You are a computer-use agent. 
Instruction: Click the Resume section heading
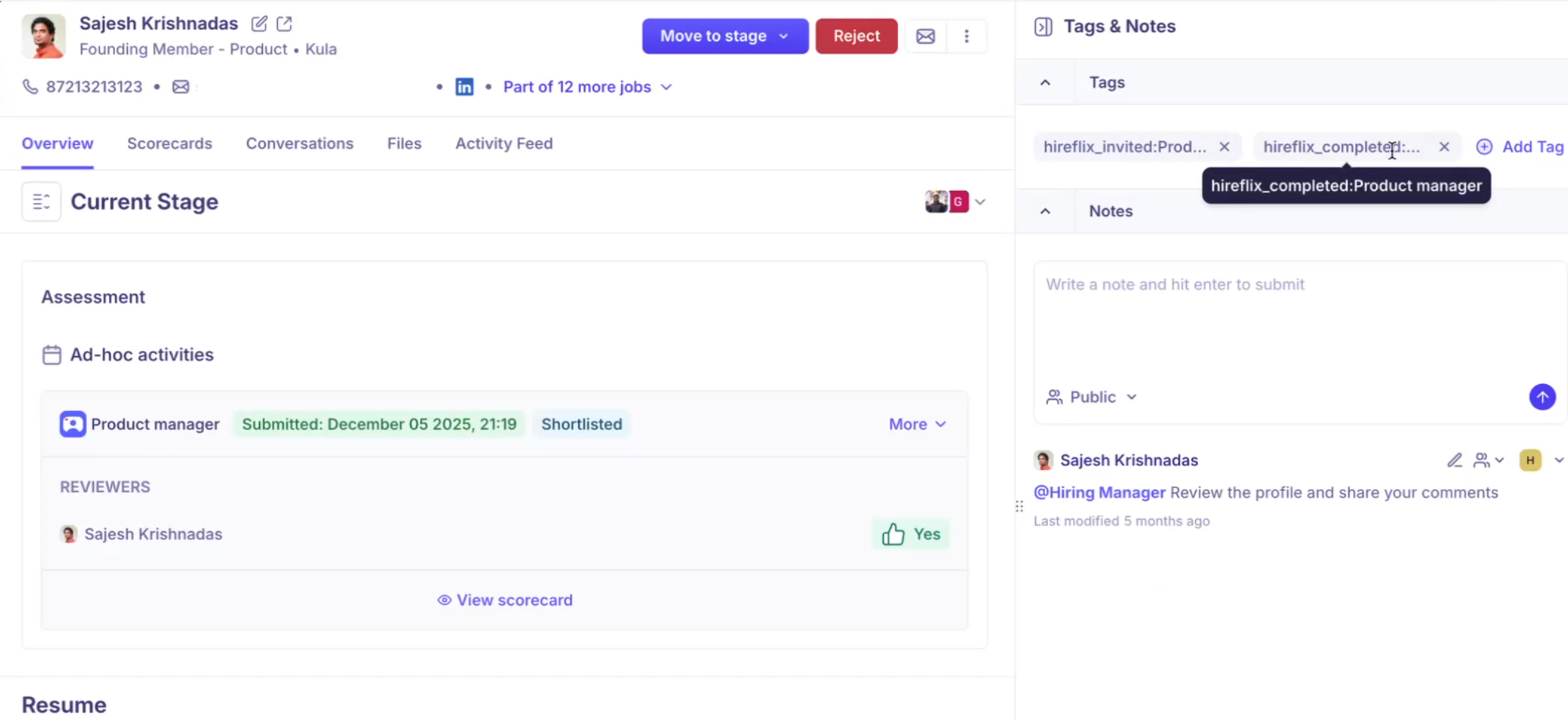[x=64, y=705]
